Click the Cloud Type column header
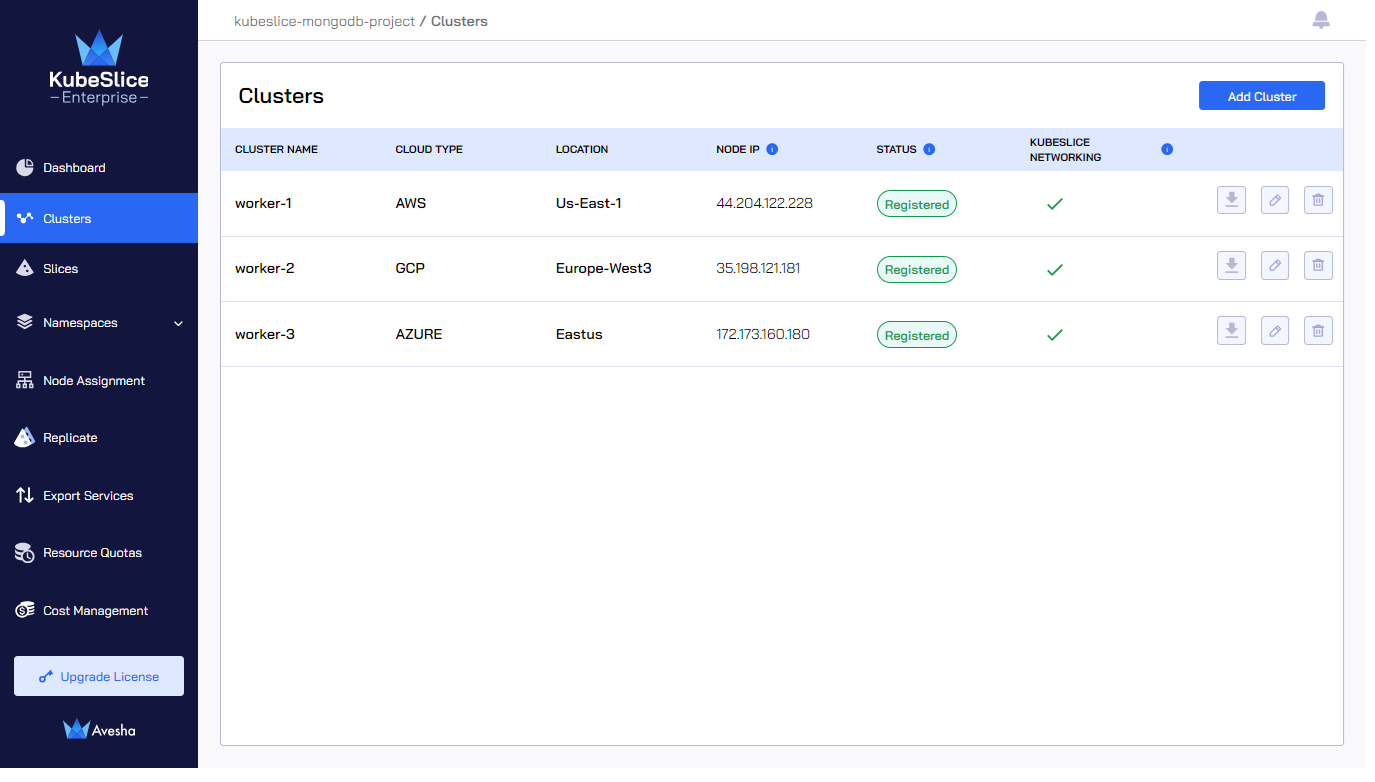Viewport: 1375px width, 782px height. (x=429, y=149)
